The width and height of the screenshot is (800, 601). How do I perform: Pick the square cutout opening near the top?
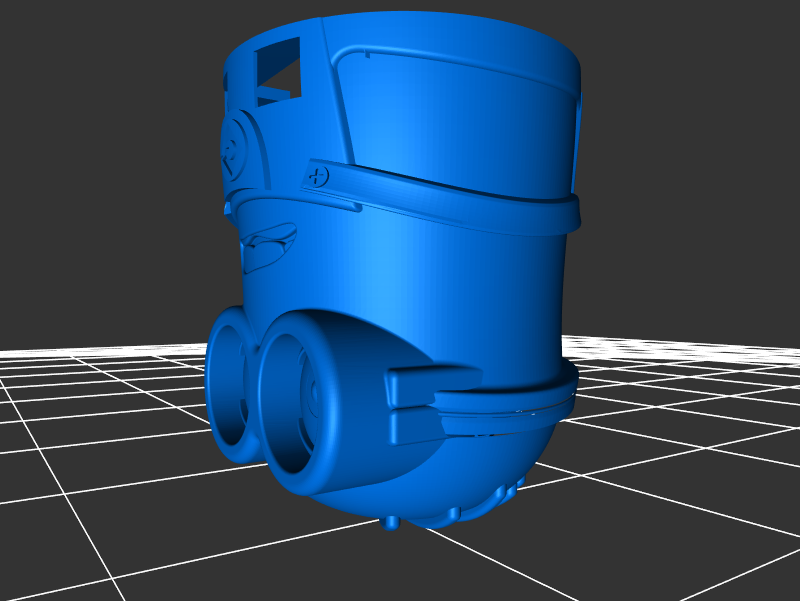278,72
